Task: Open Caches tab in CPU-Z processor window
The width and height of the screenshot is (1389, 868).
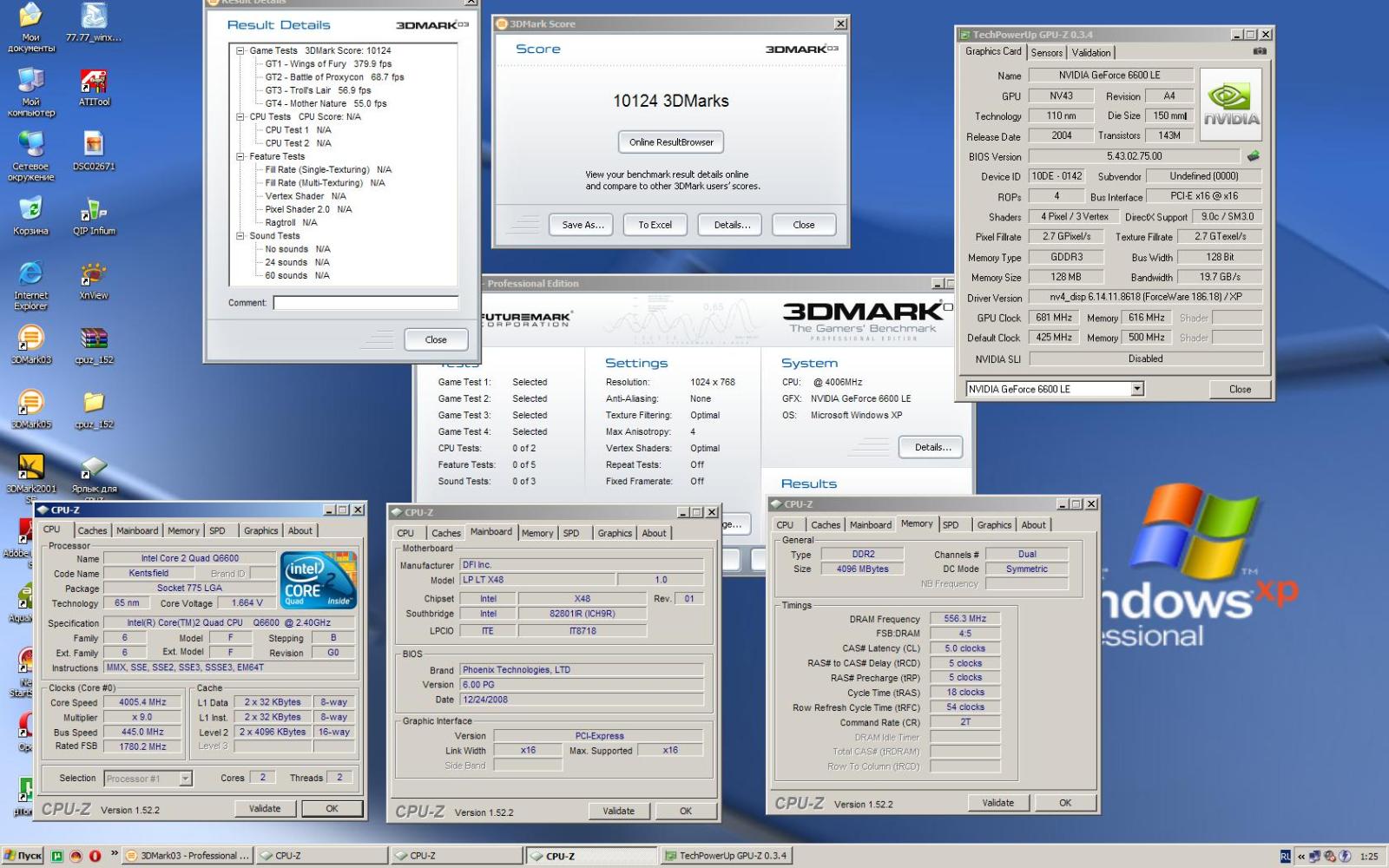Action: [92, 530]
